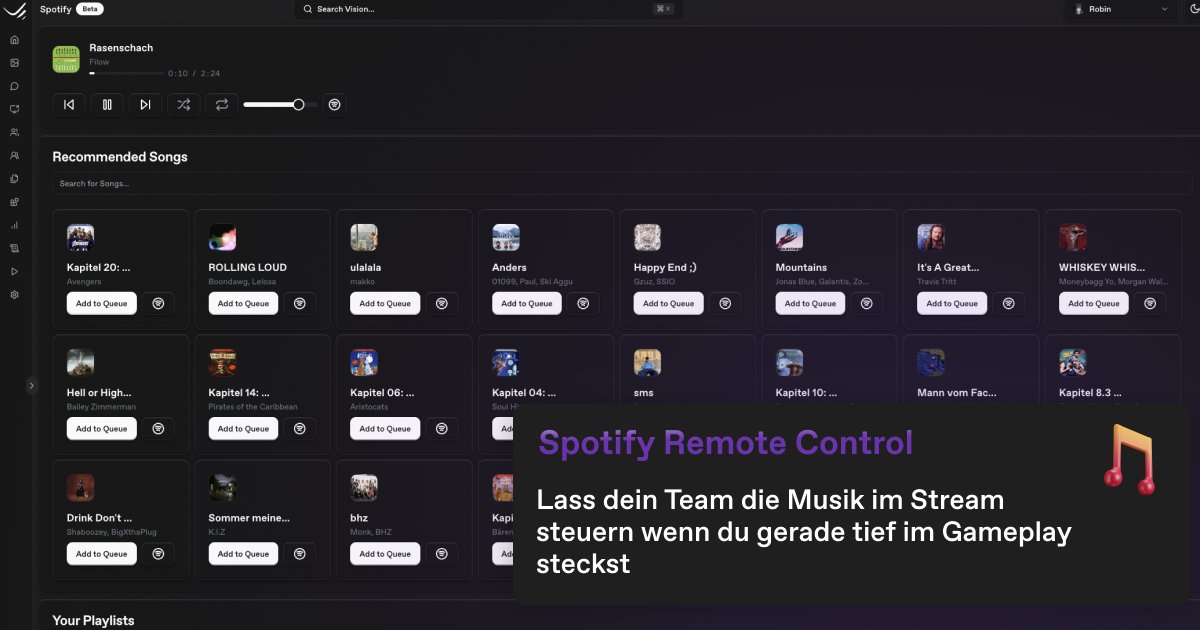Toggle dark mode with the moon icon
Viewport: 1200px width, 630px height.
click(x=1194, y=10)
